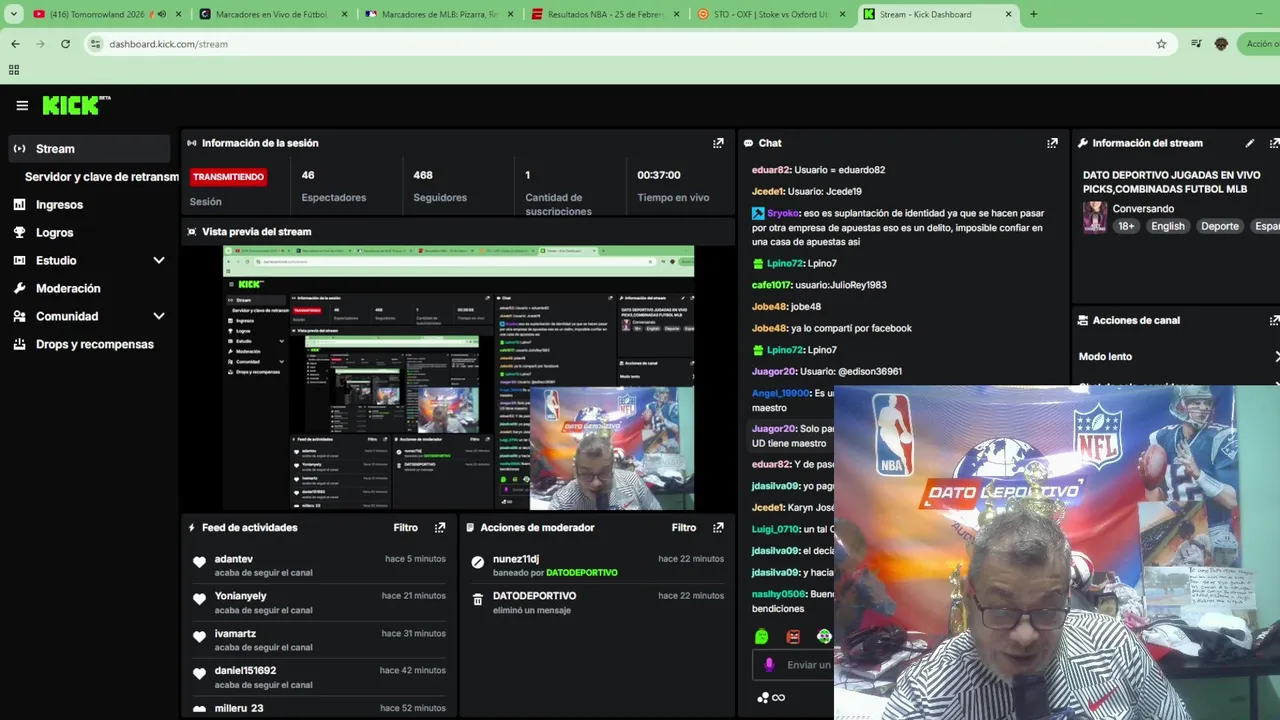Viewport: 1280px width, 720px height.
Task: Click username Sryoko in chat
Action: [x=783, y=213]
